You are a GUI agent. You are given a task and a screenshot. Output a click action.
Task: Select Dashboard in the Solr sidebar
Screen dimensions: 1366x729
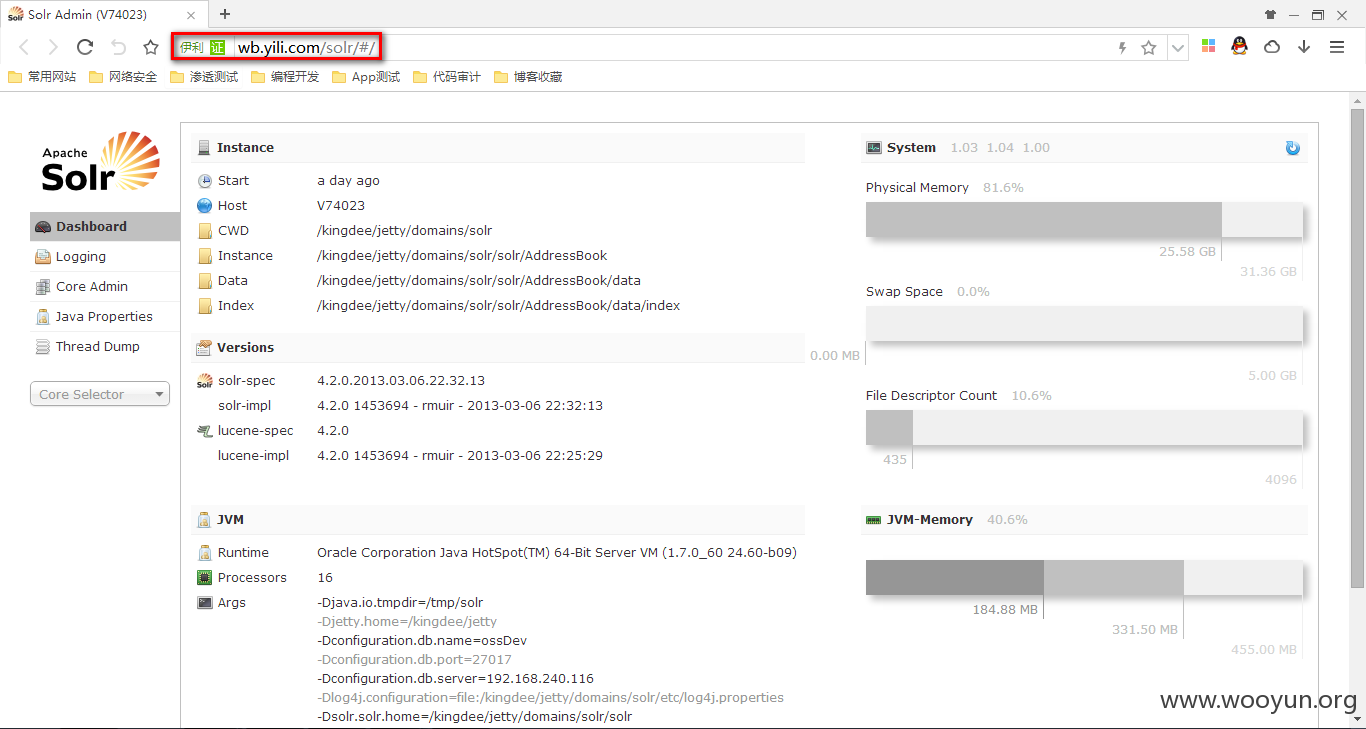104,226
